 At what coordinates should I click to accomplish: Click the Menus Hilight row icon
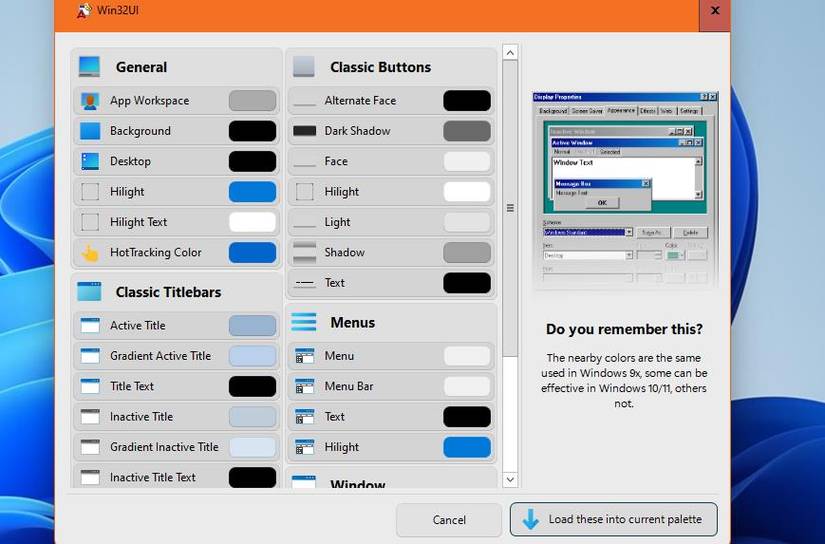tap(305, 447)
